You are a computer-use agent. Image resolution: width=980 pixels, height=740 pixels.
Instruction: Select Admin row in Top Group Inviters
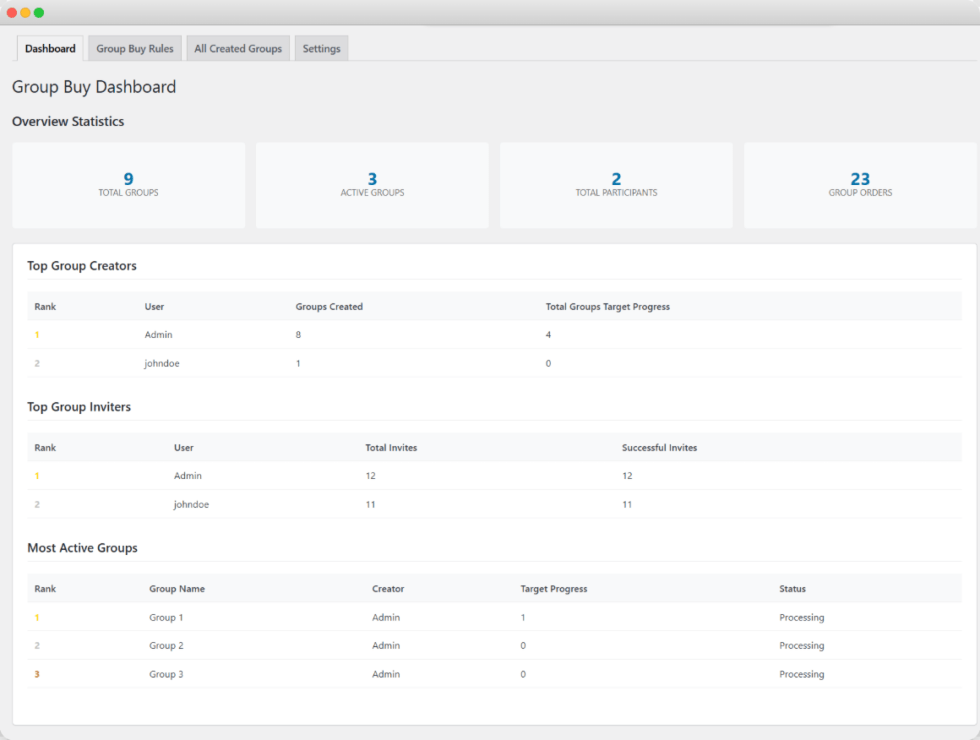tap(188, 476)
